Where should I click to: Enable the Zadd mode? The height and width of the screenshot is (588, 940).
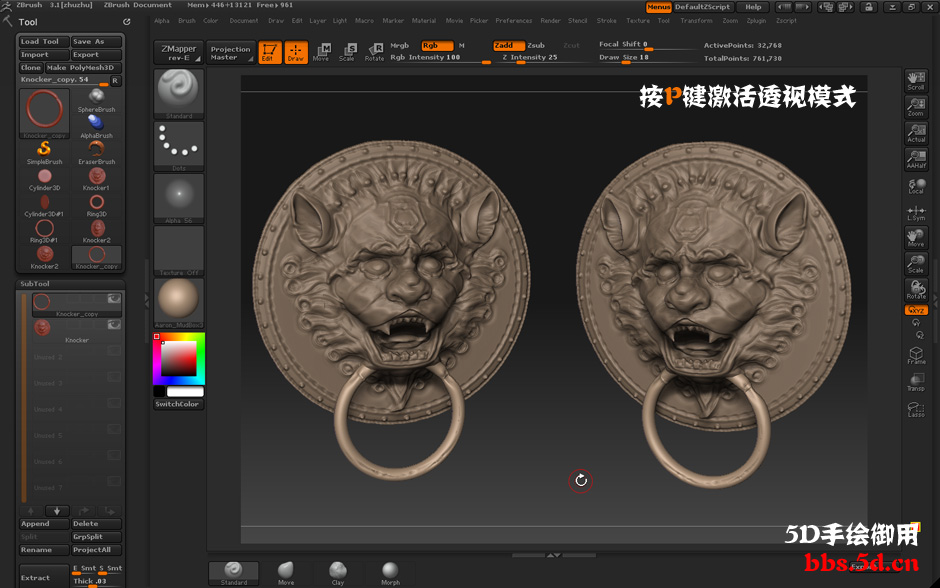click(508, 46)
